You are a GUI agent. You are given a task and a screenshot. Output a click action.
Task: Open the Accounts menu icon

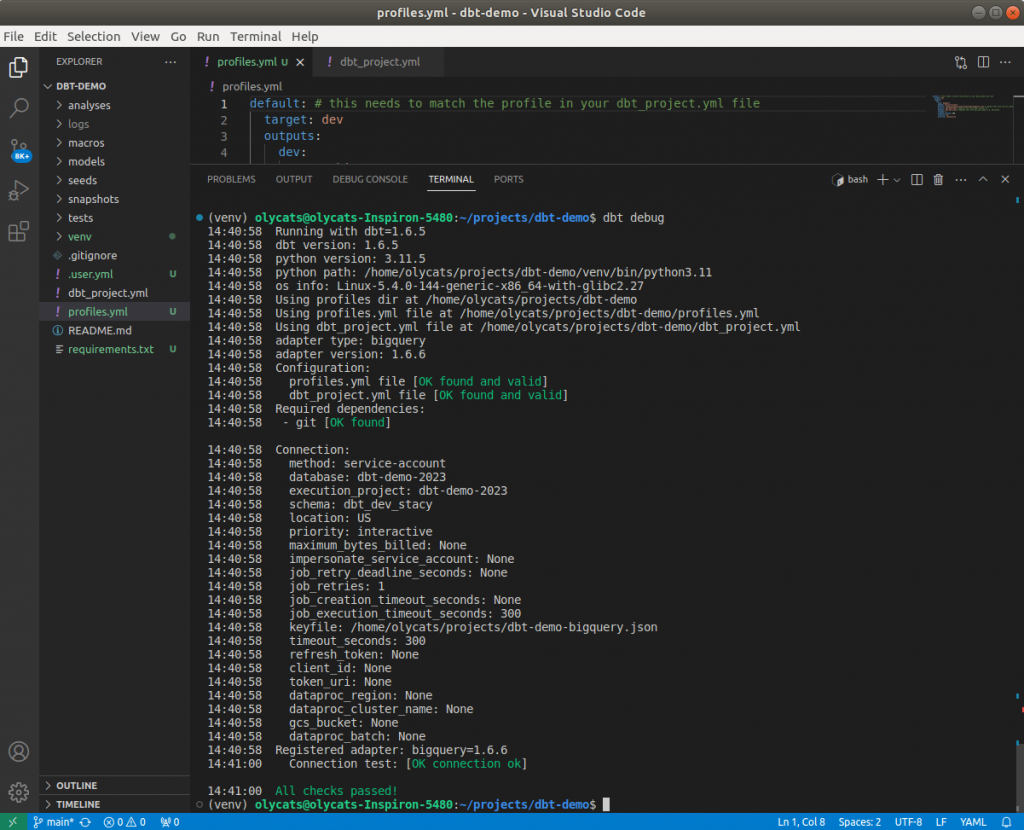click(x=18, y=752)
